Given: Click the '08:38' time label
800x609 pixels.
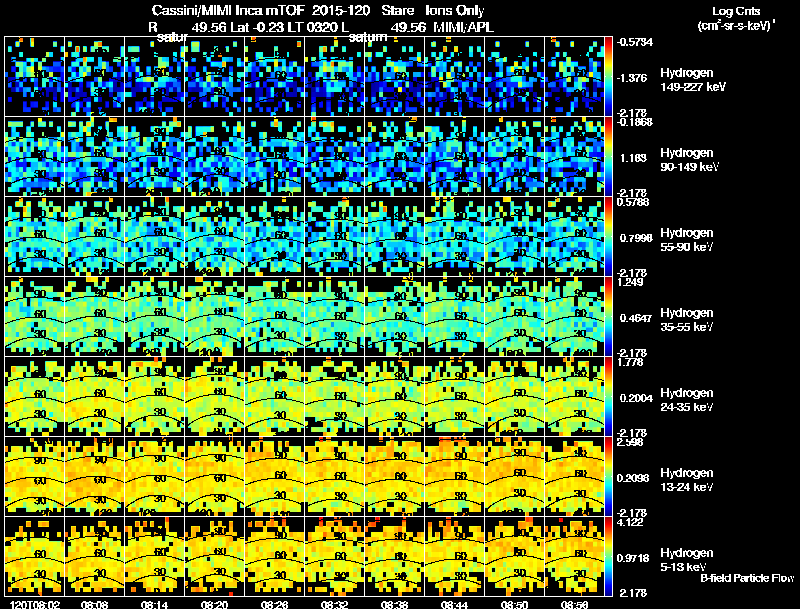Looking at the screenshot, I should [394, 604].
